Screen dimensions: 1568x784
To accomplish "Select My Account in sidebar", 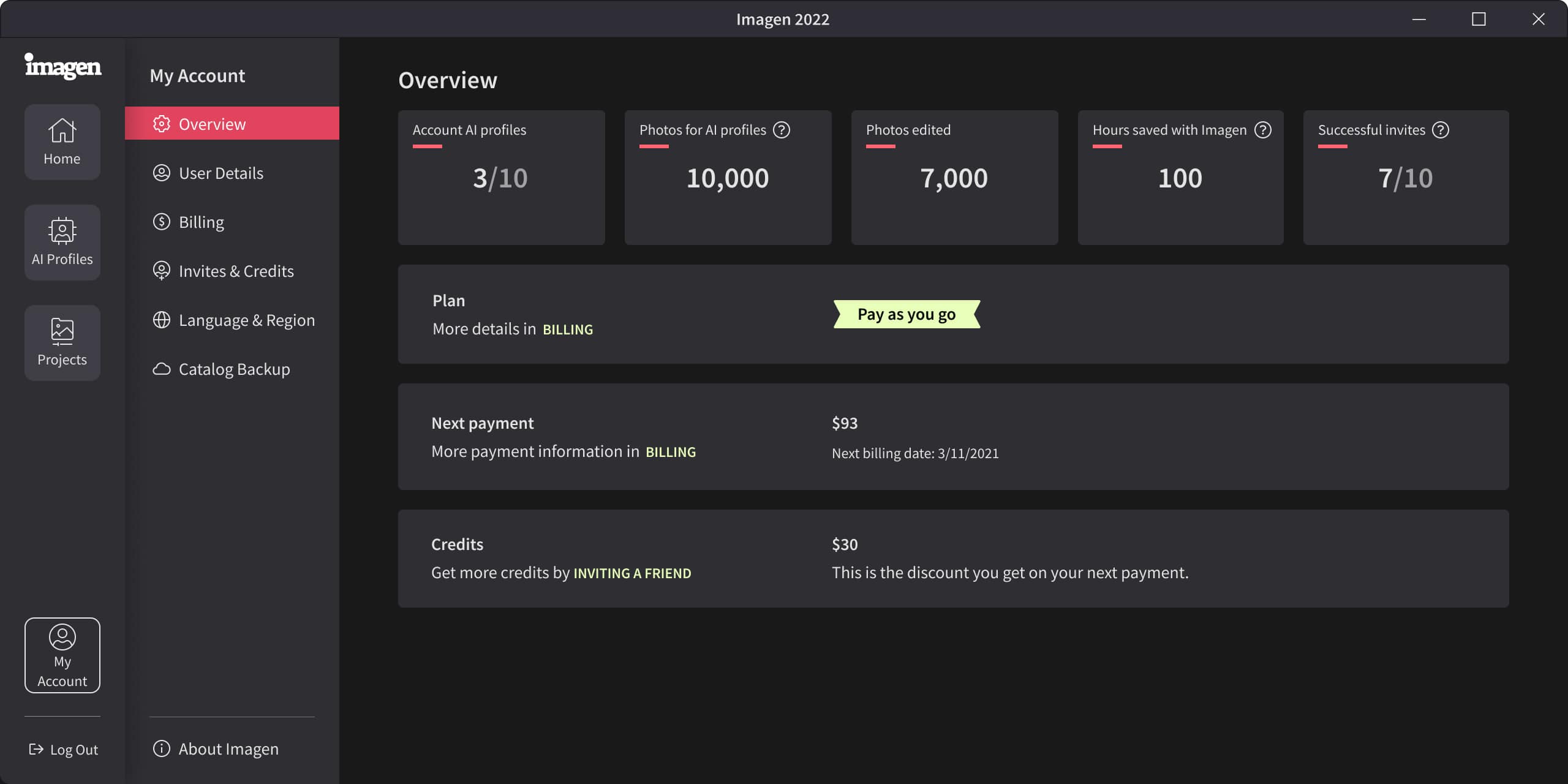I will 62,655.
